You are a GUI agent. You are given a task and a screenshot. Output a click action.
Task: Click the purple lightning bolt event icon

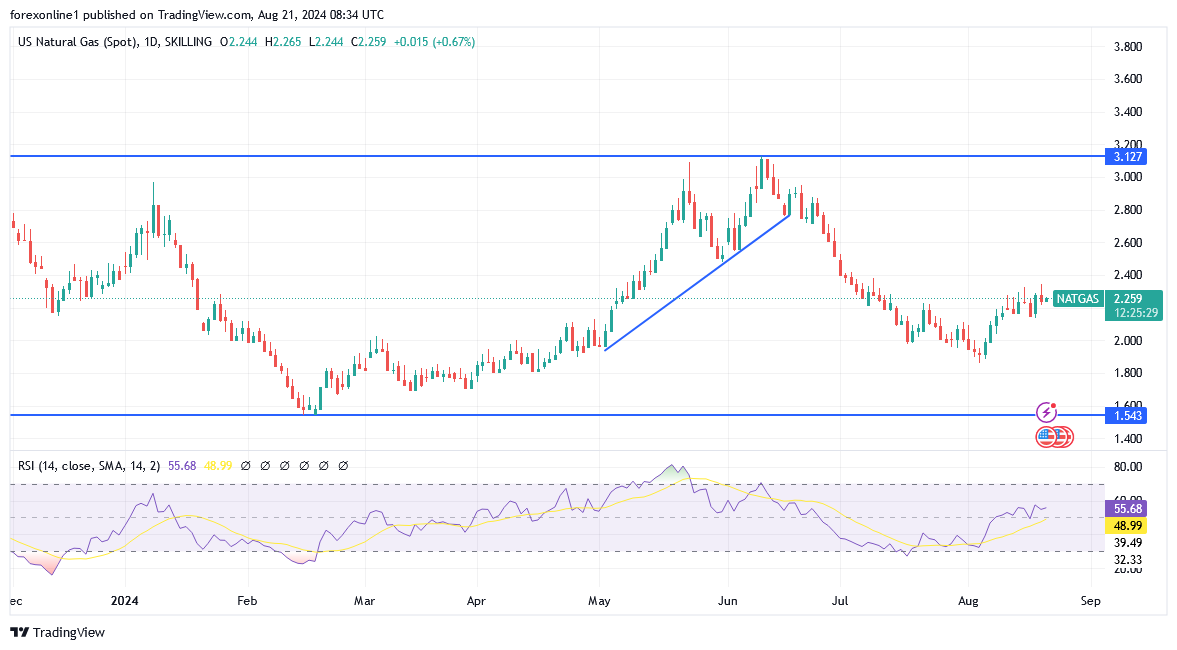coord(1046,412)
